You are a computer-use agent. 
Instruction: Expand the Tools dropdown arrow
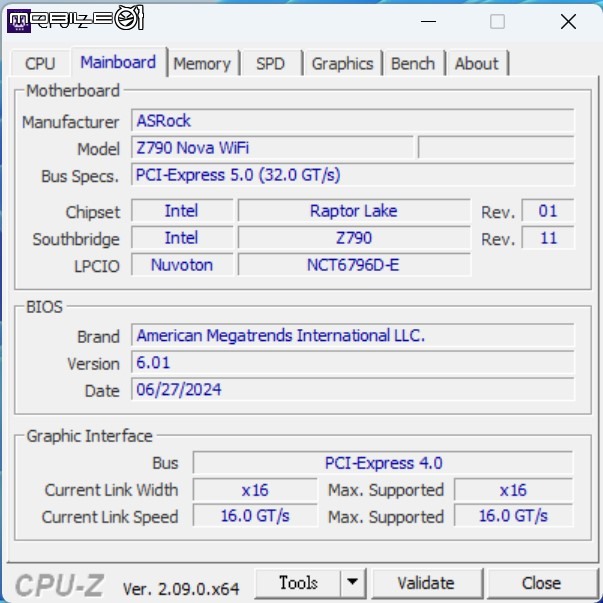pos(353,583)
